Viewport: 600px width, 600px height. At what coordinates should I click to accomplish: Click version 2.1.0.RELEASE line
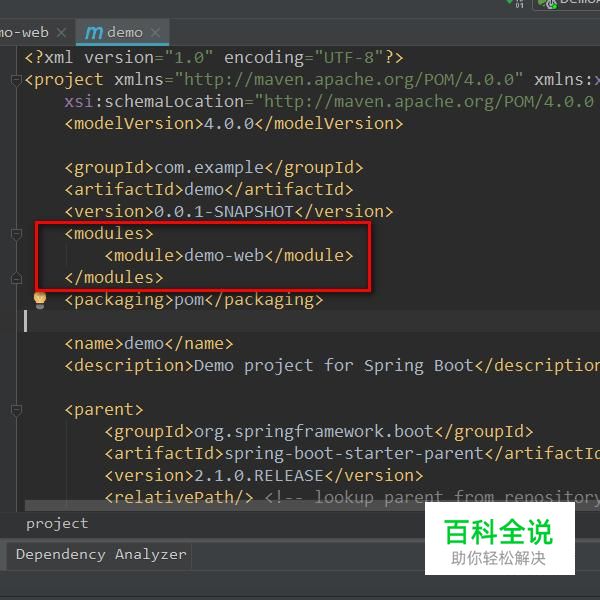(x=264, y=476)
